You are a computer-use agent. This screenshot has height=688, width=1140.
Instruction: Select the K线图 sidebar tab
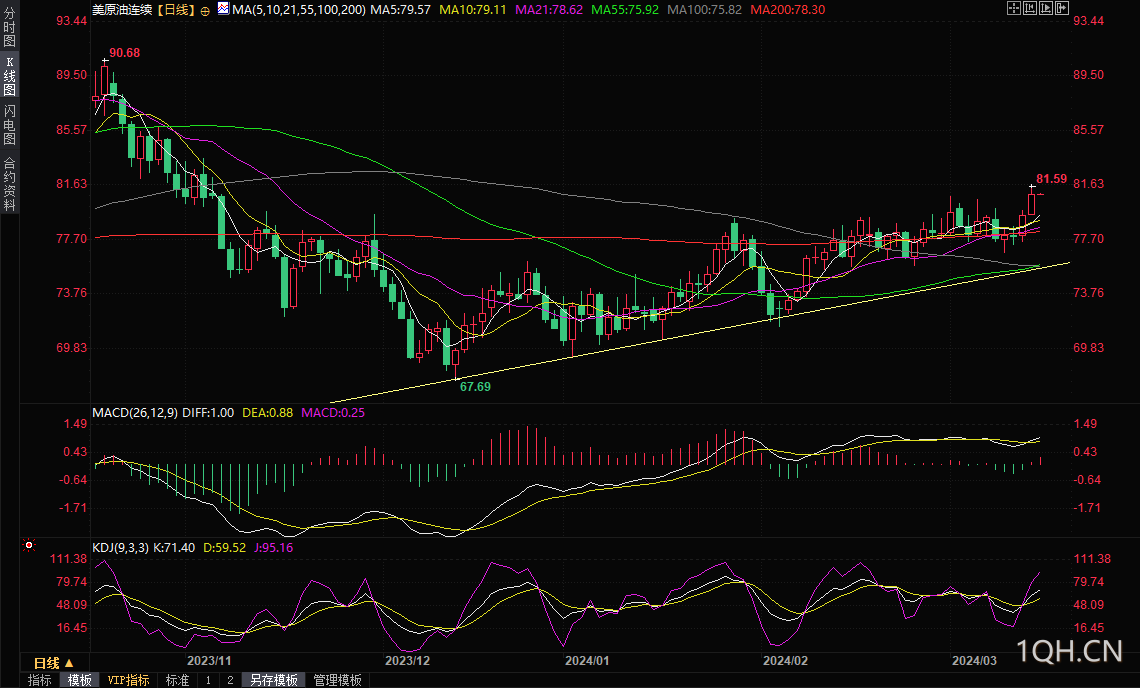(x=9, y=76)
